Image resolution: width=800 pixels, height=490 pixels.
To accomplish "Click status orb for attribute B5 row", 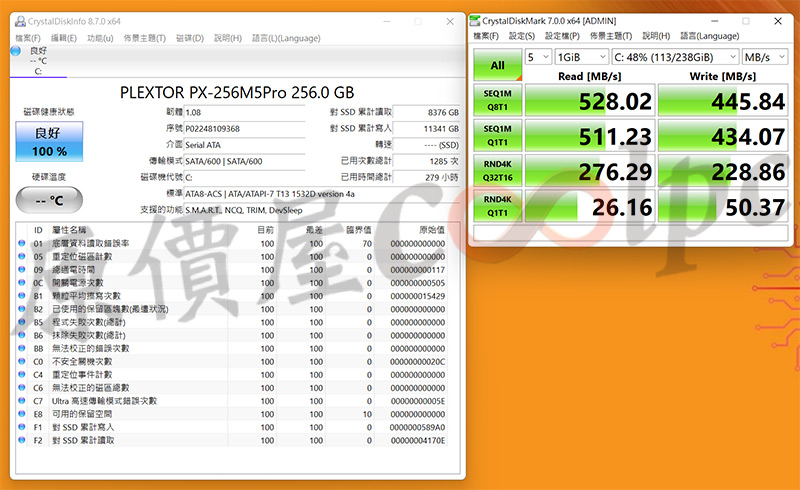I will 21,322.
